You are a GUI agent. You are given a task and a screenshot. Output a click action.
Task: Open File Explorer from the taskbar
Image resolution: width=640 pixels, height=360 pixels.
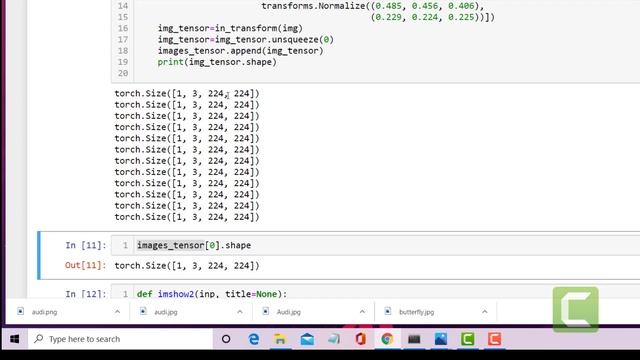click(280, 339)
